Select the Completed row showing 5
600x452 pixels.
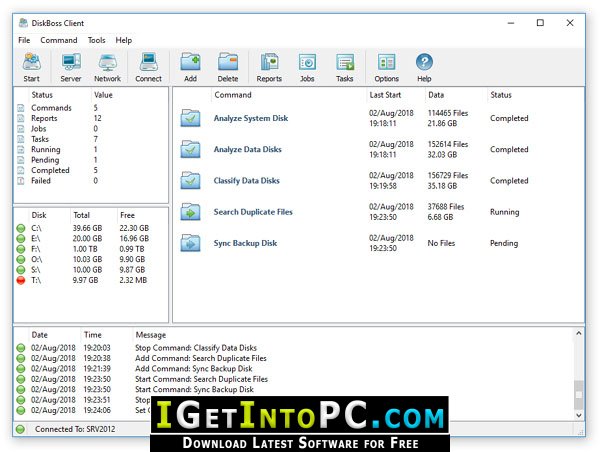tap(91, 170)
